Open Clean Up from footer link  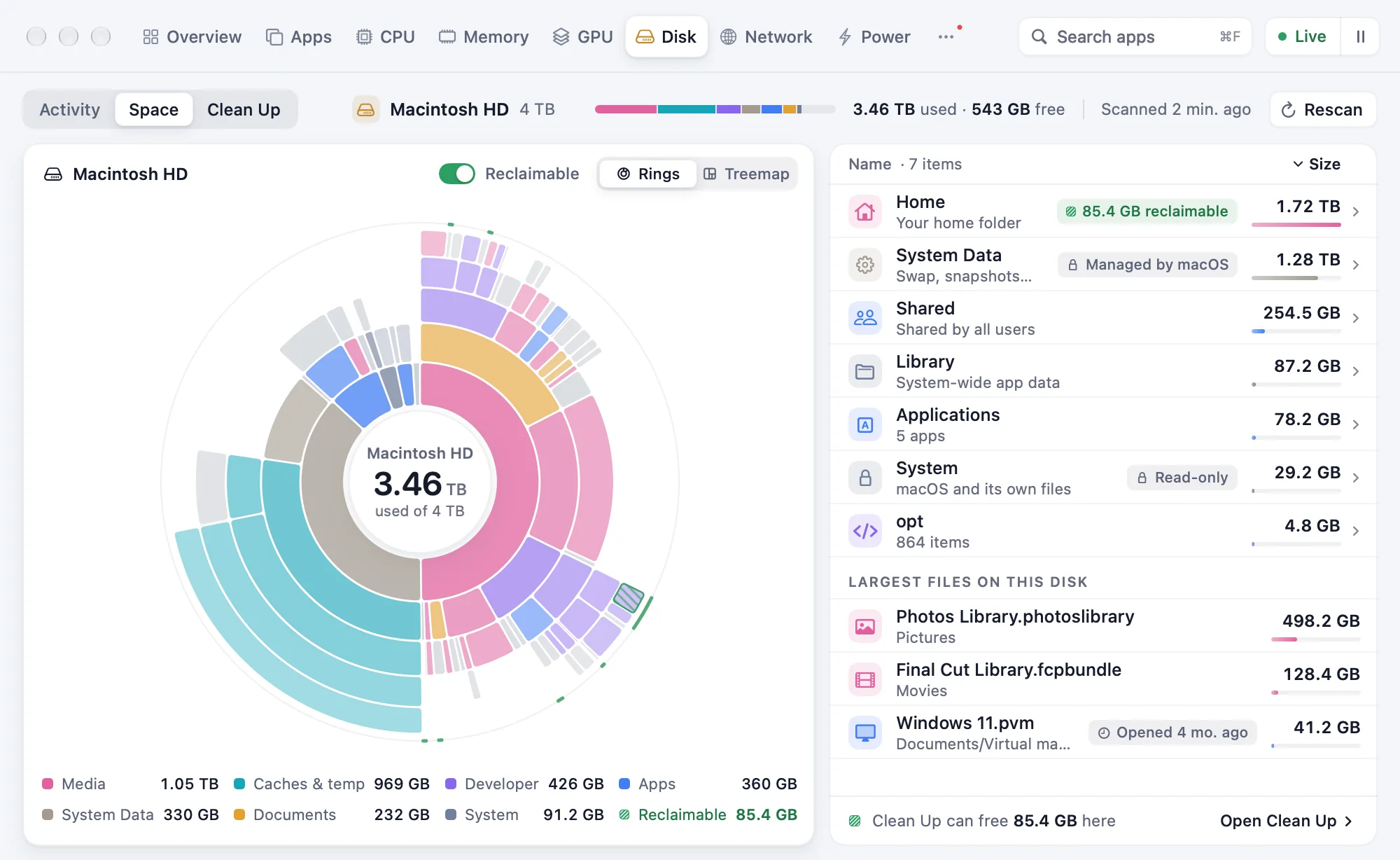[x=1287, y=821]
